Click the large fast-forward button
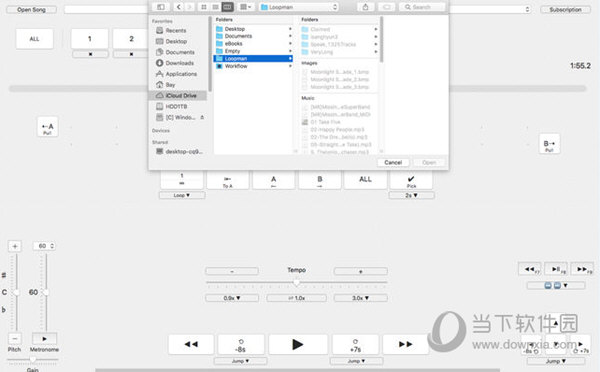 pyautogui.click(x=405, y=344)
